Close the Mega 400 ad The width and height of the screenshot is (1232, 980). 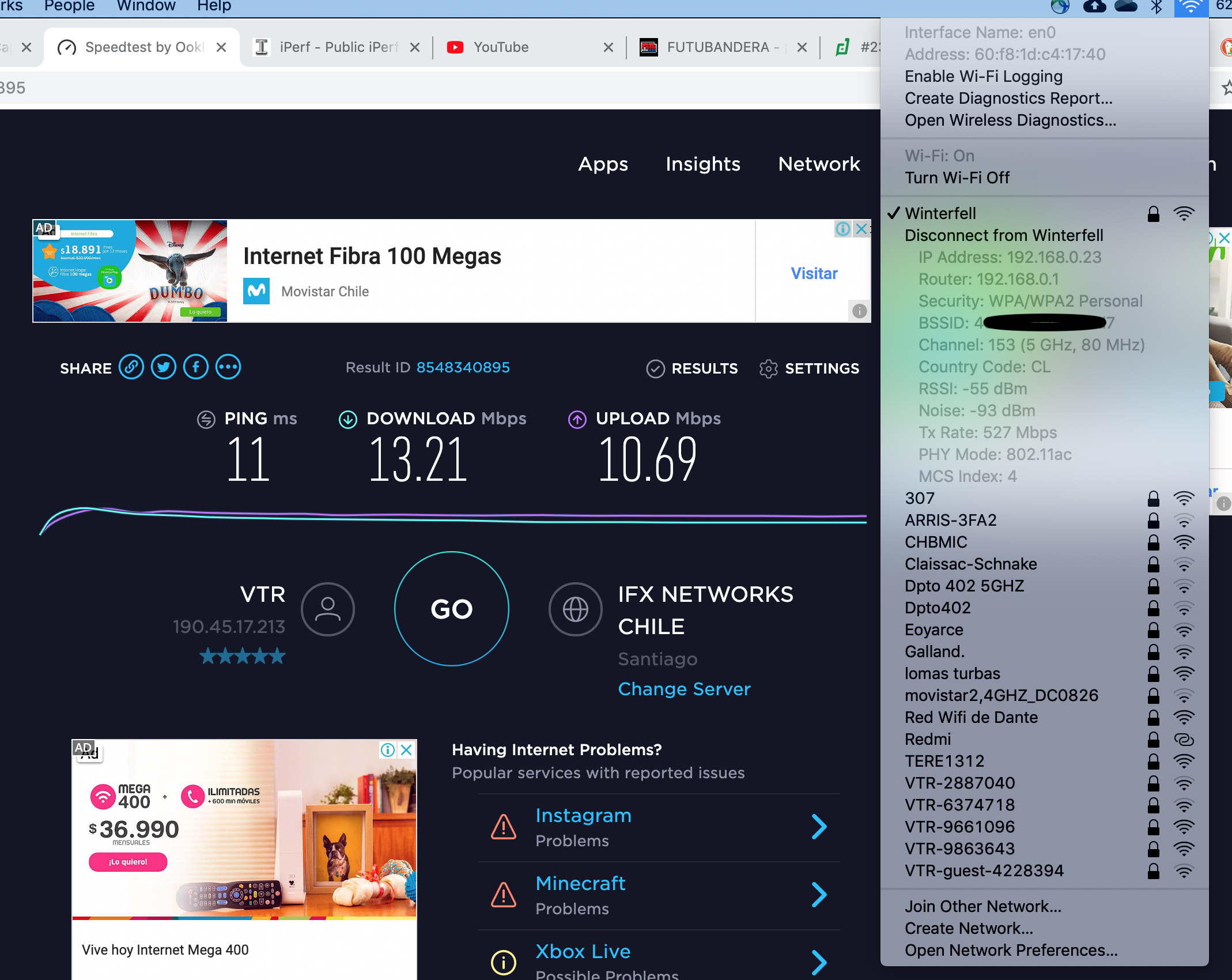(x=406, y=749)
